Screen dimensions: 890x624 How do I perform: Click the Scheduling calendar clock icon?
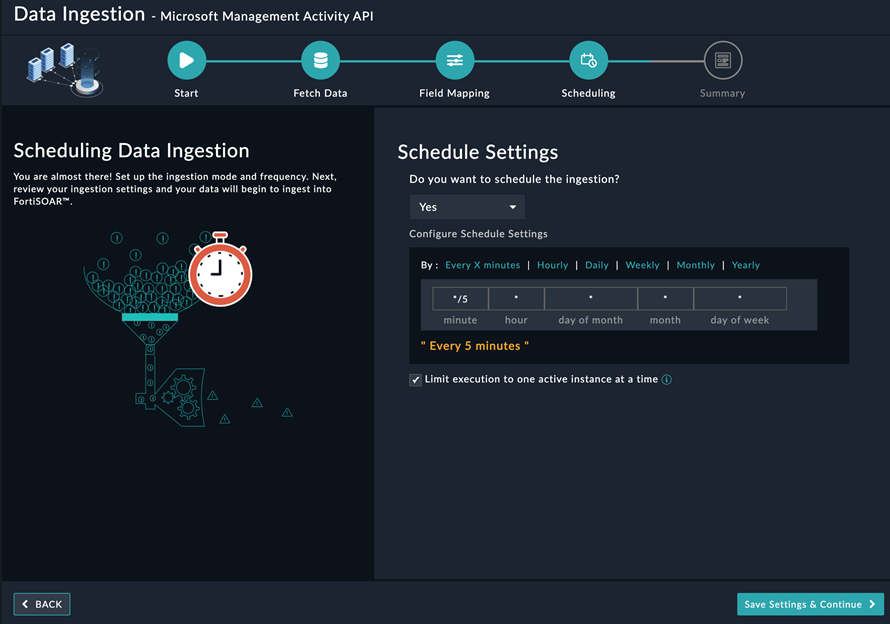[x=588, y=60]
